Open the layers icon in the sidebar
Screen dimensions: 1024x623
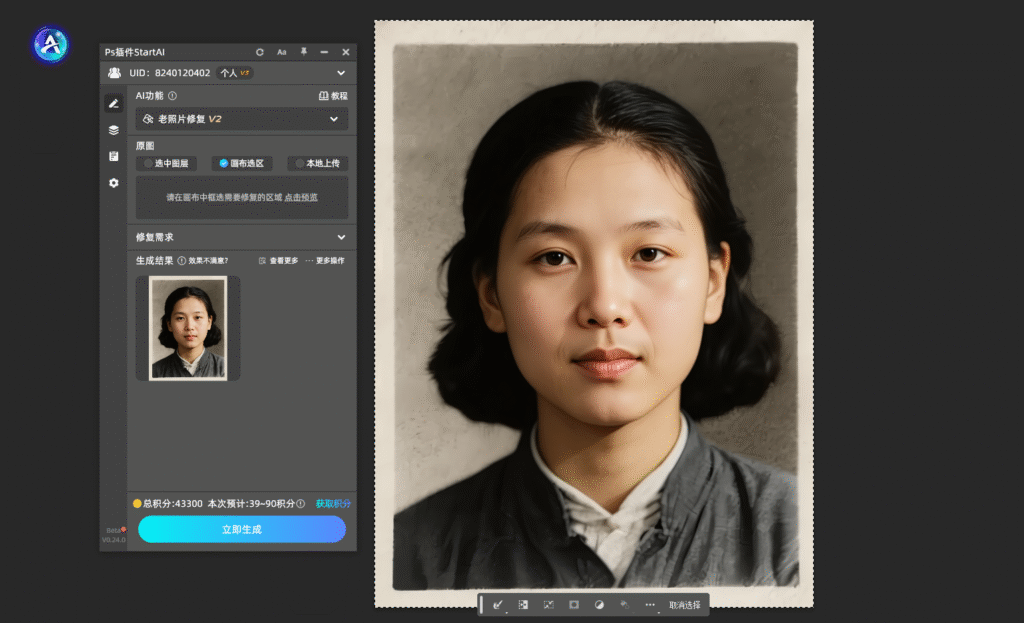pos(114,130)
